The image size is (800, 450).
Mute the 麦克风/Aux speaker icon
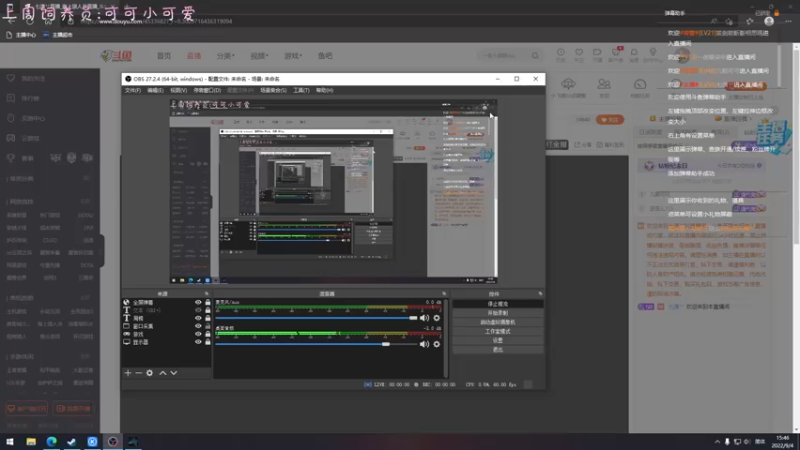[424, 318]
